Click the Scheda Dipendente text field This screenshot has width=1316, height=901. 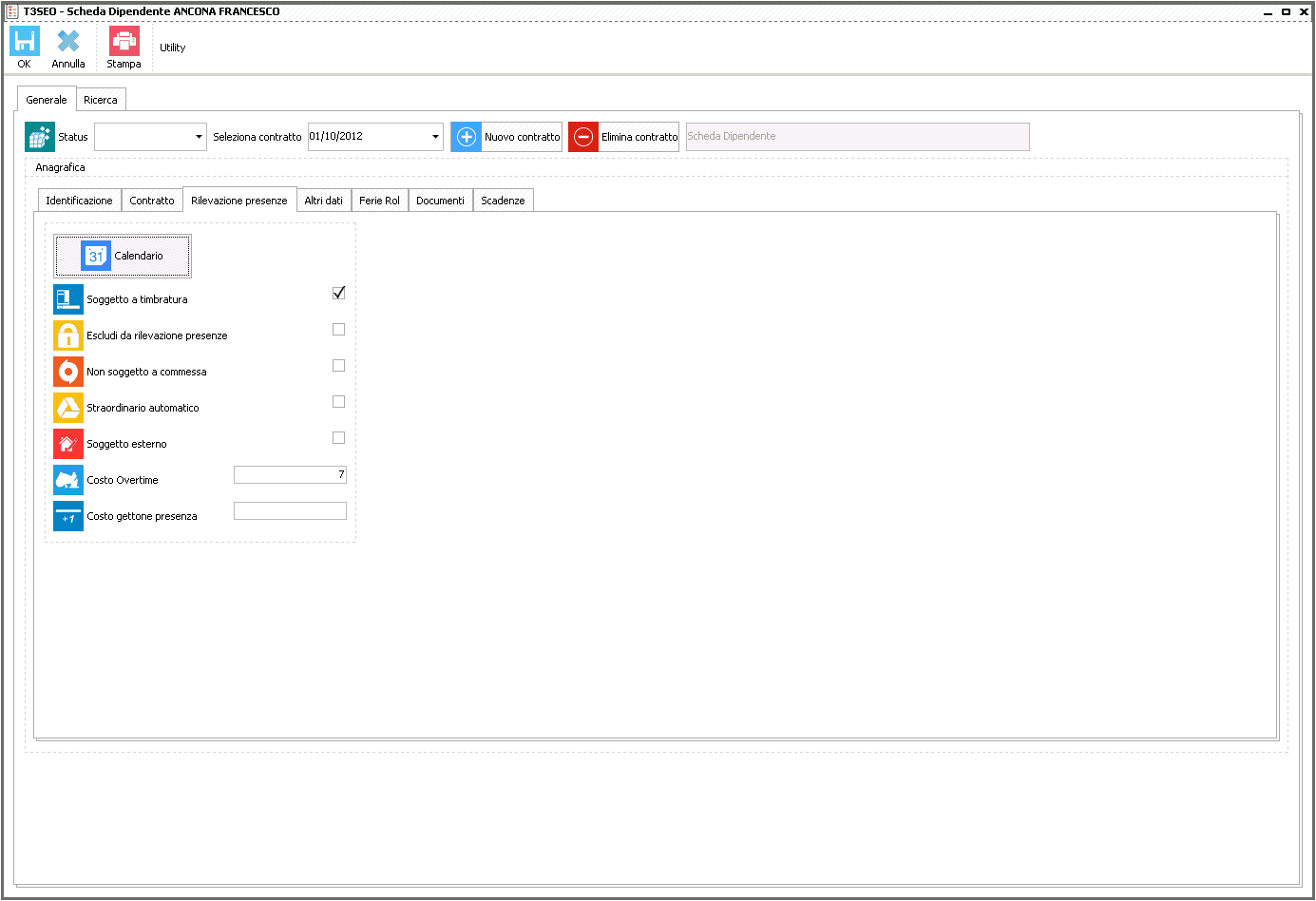click(857, 137)
